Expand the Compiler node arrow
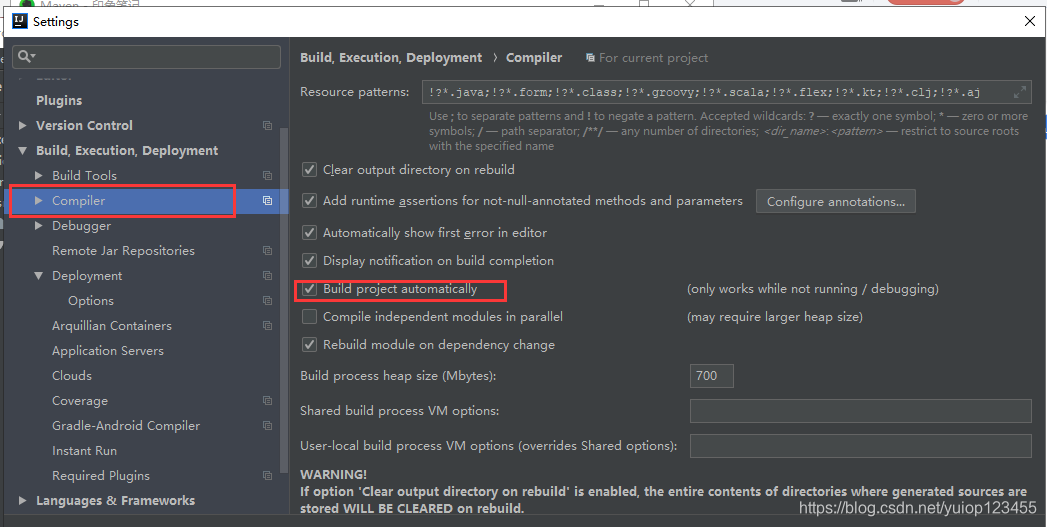Screen dimensions: 1047x527 39,200
